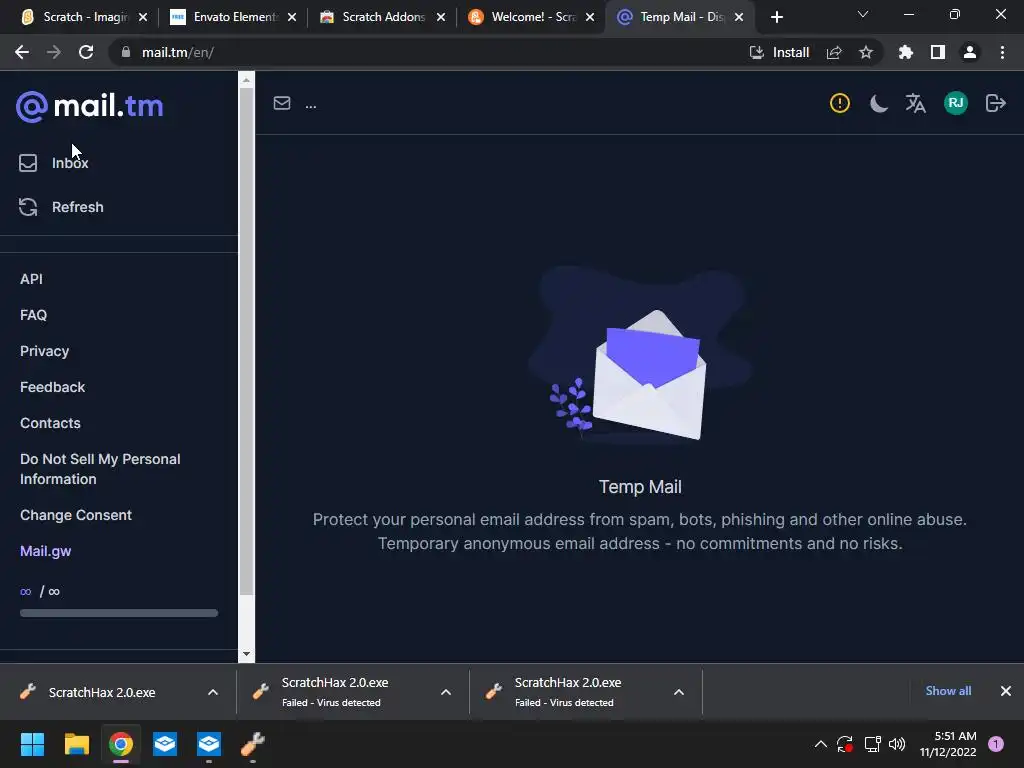Bookmark this page with the star
This screenshot has height=768, width=1024.
pos(866,52)
